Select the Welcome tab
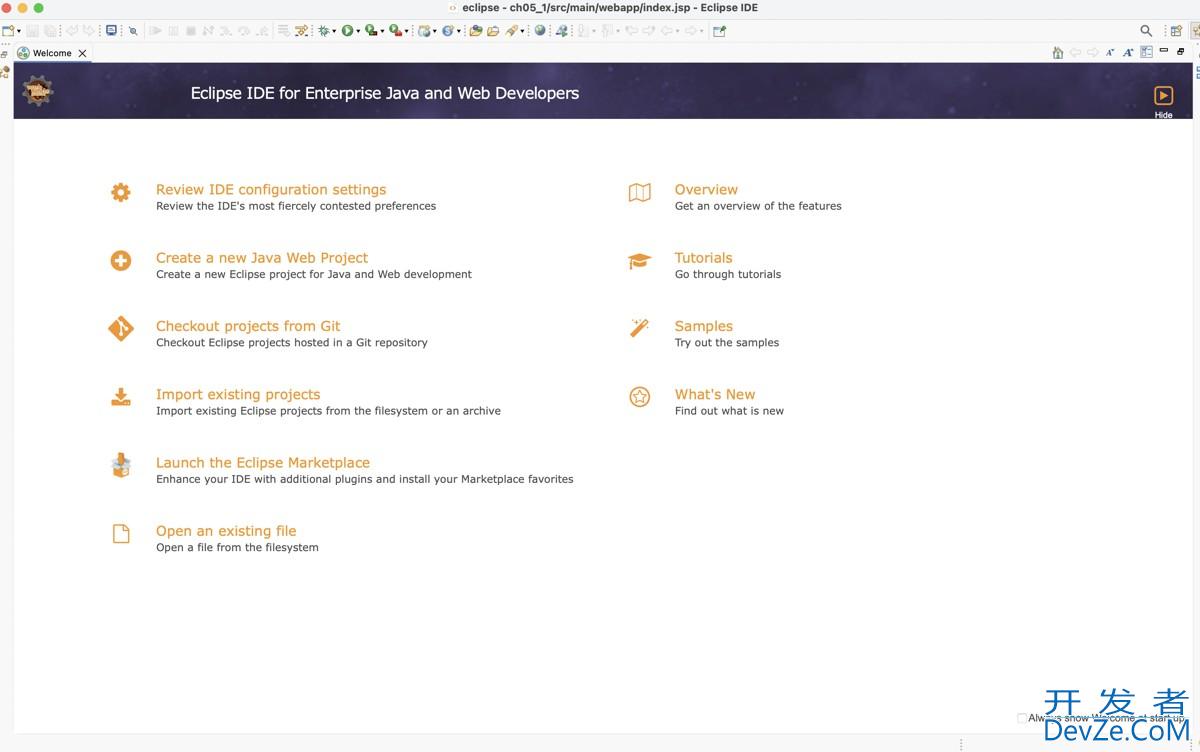The height and width of the screenshot is (752, 1200). coord(51,53)
